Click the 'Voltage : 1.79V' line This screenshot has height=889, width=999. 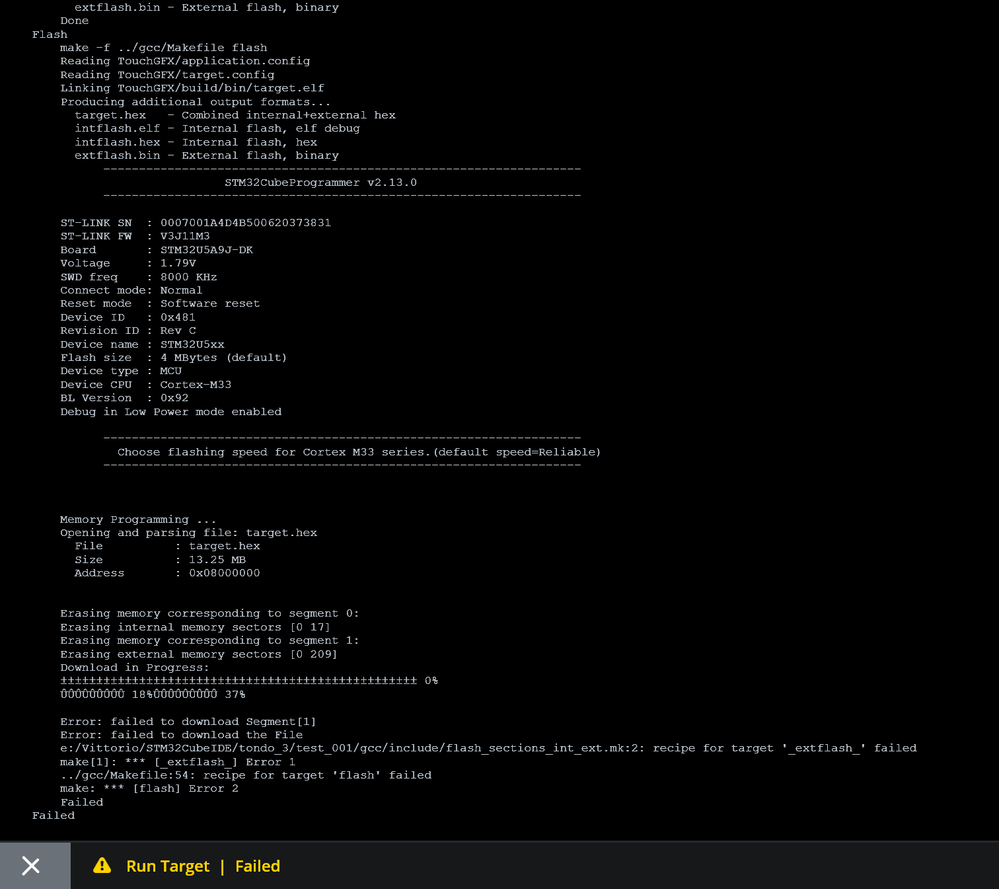[x=128, y=263]
